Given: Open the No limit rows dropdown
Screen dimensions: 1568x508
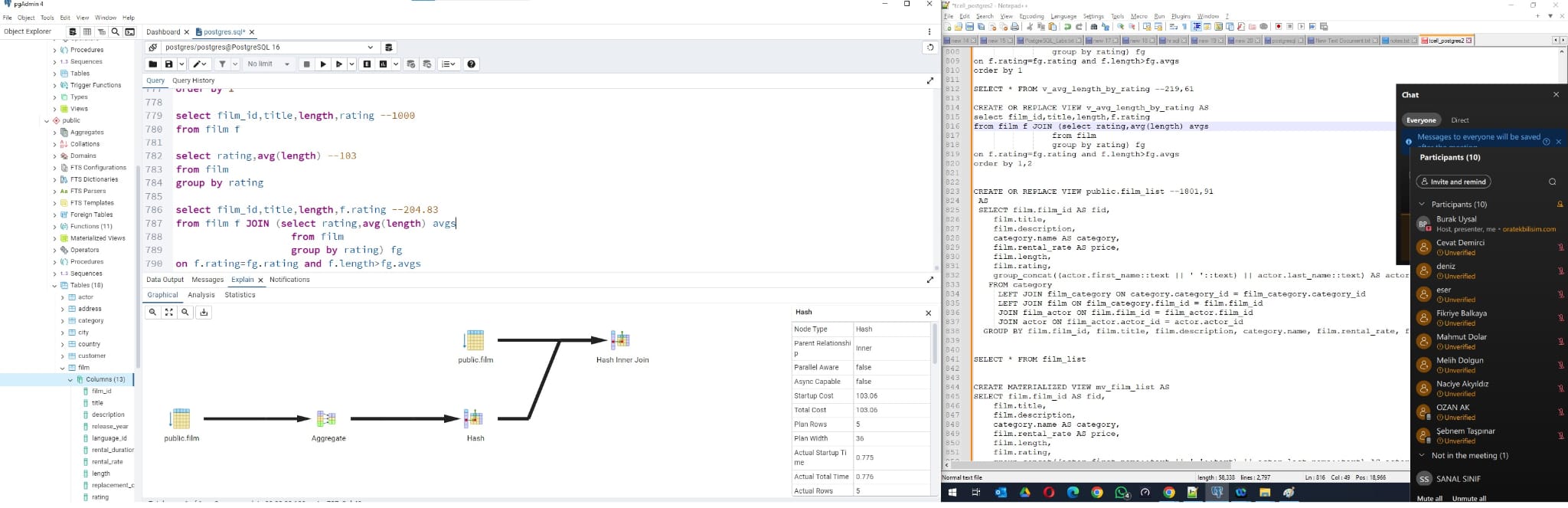Looking at the screenshot, I should coord(269,64).
